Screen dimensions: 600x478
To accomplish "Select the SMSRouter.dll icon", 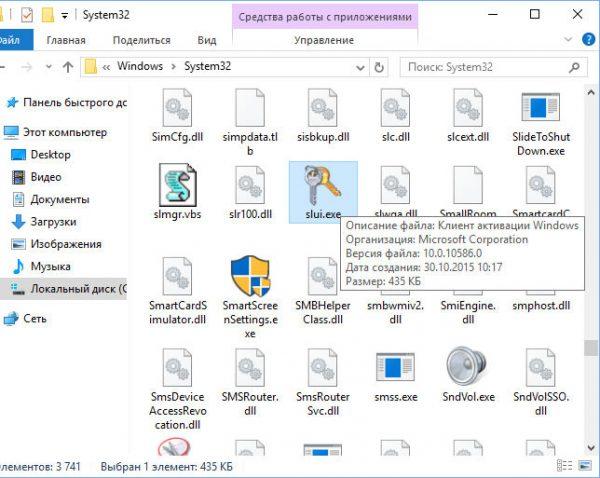I will [x=250, y=367].
